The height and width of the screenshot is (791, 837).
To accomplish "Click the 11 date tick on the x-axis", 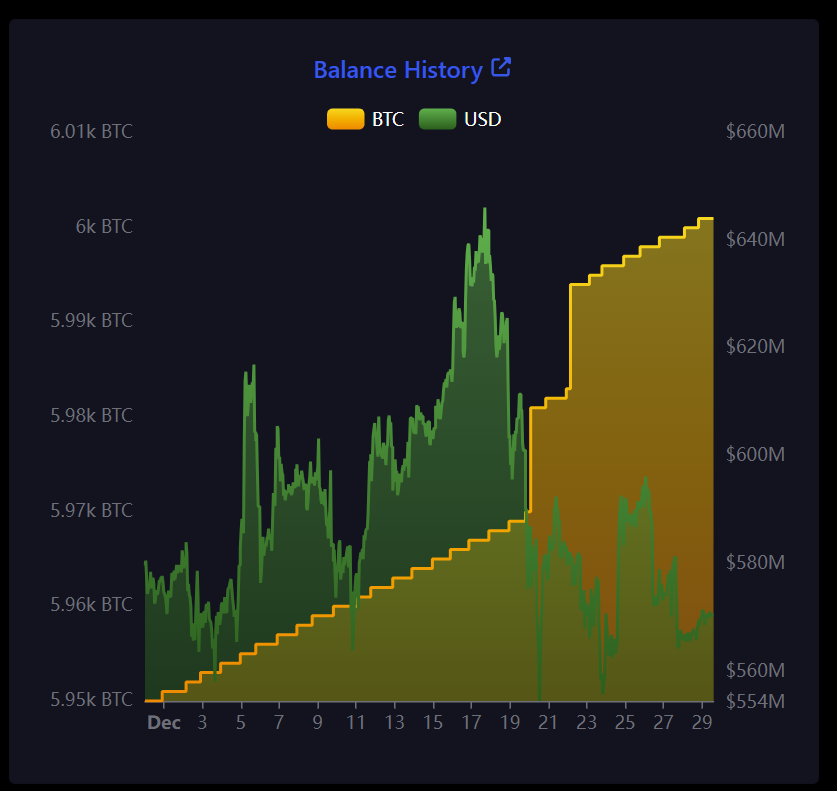I will coord(356,722).
